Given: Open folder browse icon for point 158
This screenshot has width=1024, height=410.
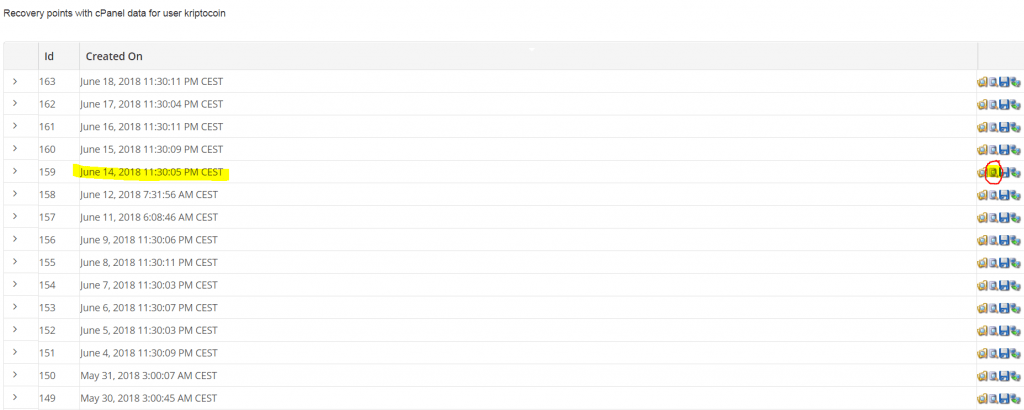Looking at the screenshot, I should 982,195.
